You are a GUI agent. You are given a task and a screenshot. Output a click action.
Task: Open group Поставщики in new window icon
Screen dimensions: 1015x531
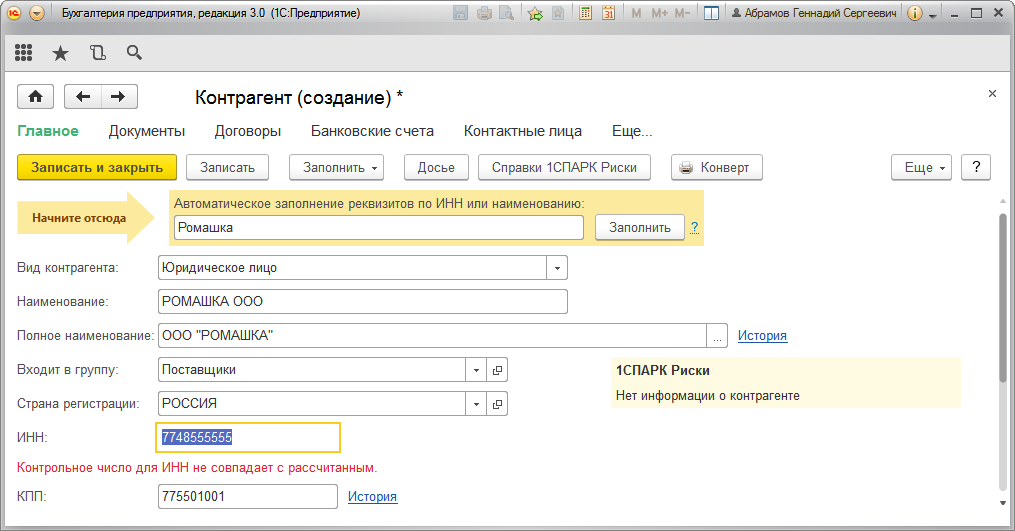click(x=497, y=370)
